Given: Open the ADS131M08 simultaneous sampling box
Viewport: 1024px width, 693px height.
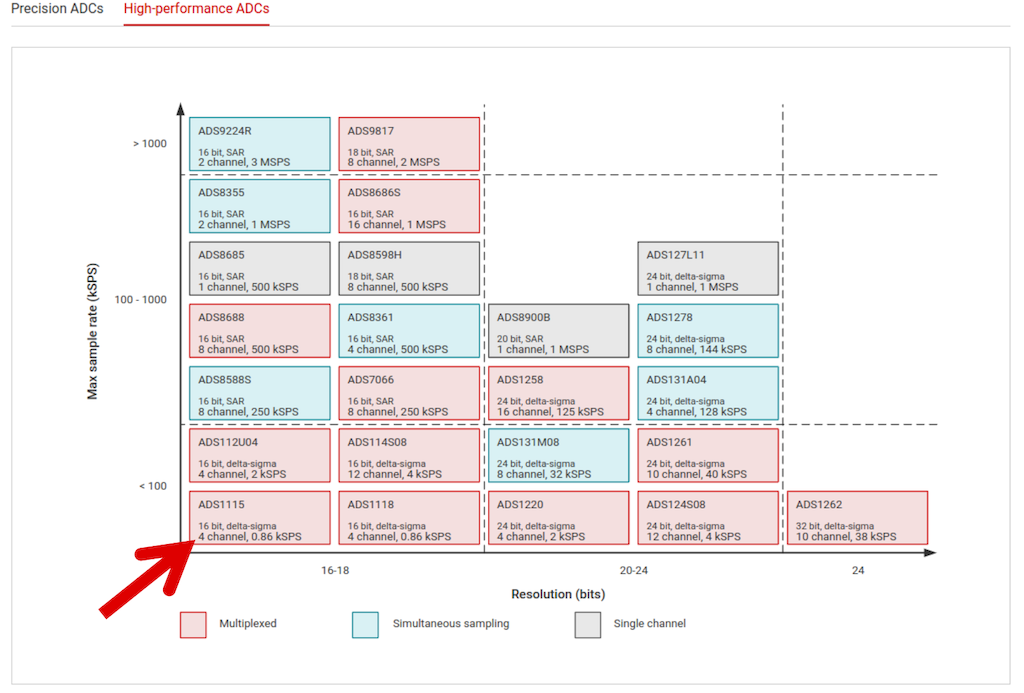Looking at the screenshot, I should (x=558, y=455).
